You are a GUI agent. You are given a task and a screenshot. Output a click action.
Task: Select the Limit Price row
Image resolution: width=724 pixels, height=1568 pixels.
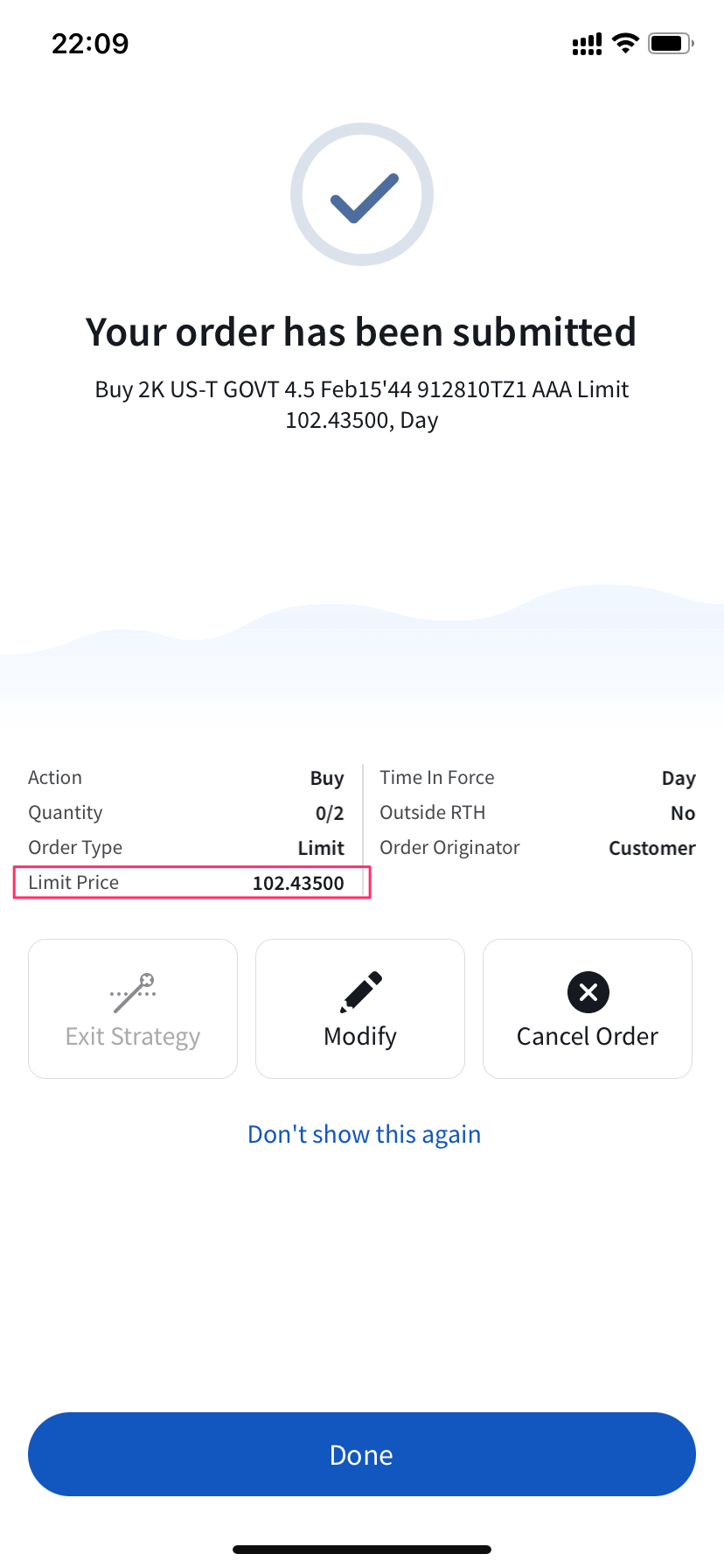[192, 883]
